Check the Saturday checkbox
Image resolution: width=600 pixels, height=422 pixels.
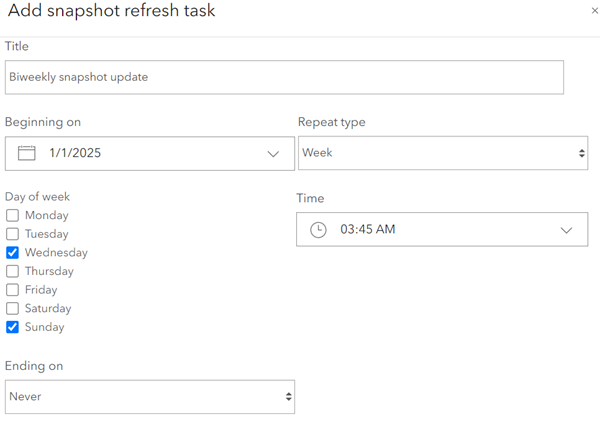(12, 309)
